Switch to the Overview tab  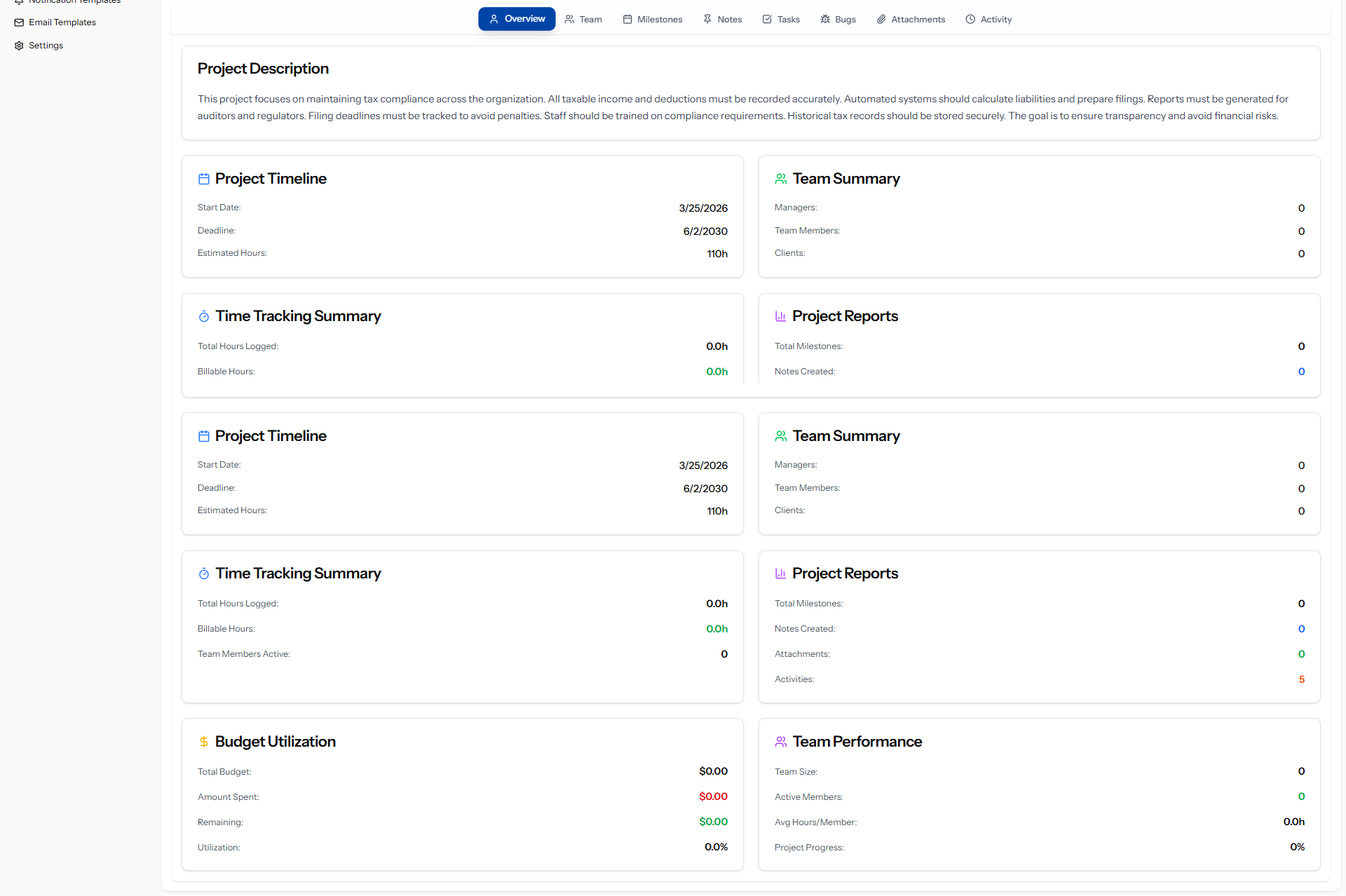(x=517, y=19)
